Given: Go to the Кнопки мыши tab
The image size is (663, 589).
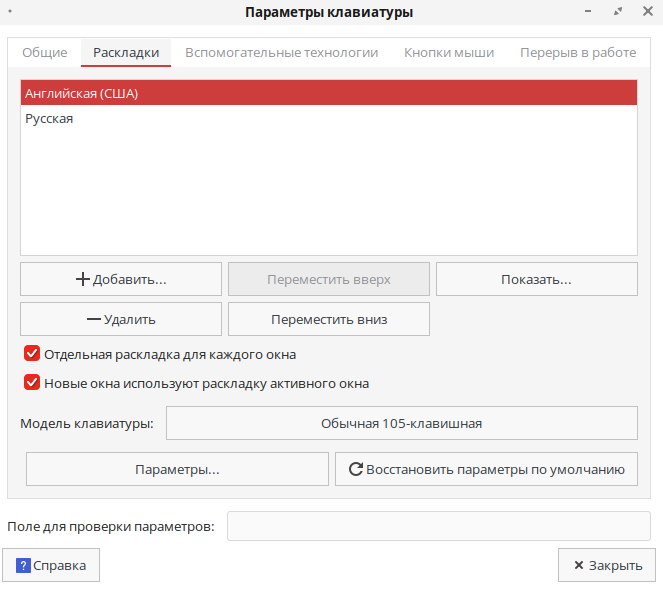Looking at the screenshot, I should click(x=448, y=52).
